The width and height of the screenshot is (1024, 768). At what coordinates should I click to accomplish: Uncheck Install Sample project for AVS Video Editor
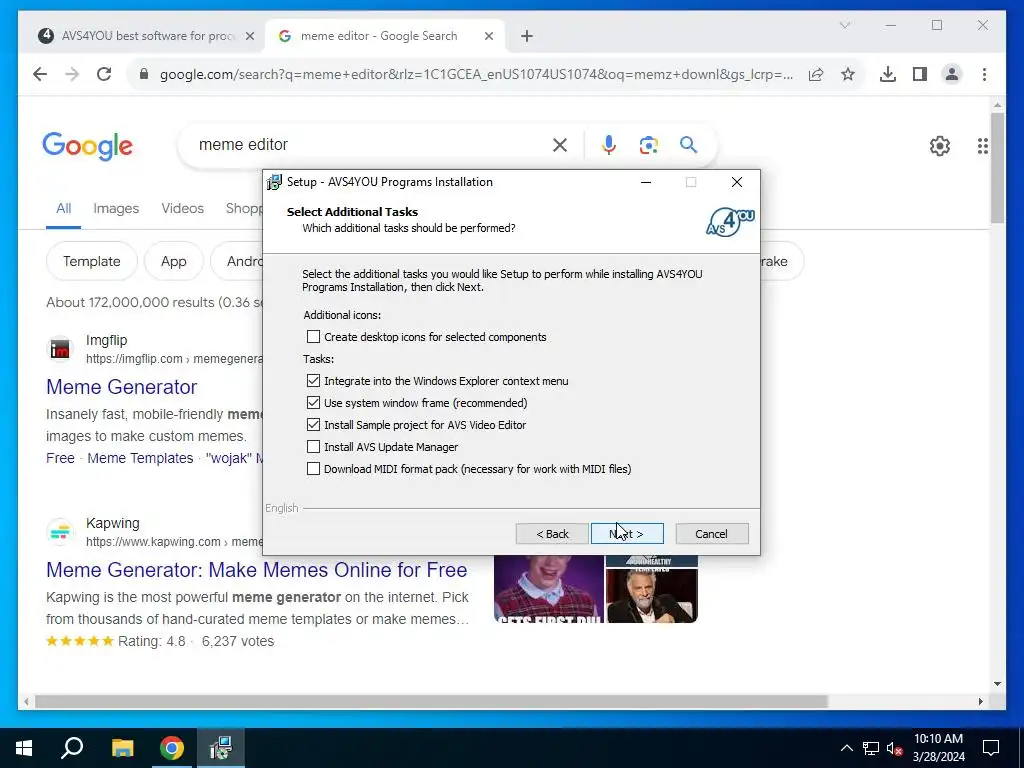pos(313,424)
